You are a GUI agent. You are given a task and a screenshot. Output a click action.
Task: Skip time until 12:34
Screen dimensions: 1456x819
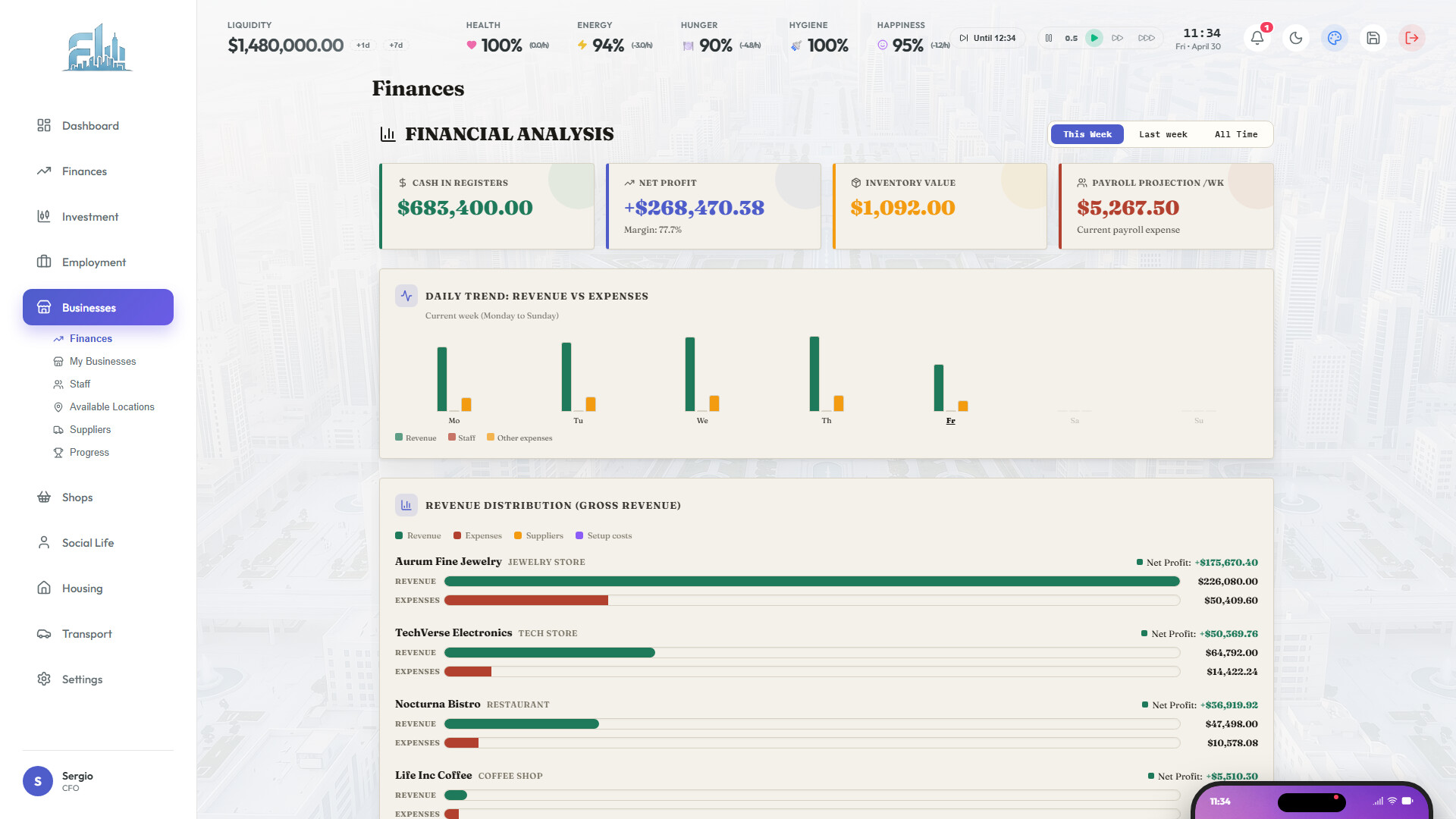(x=987, y=38)
